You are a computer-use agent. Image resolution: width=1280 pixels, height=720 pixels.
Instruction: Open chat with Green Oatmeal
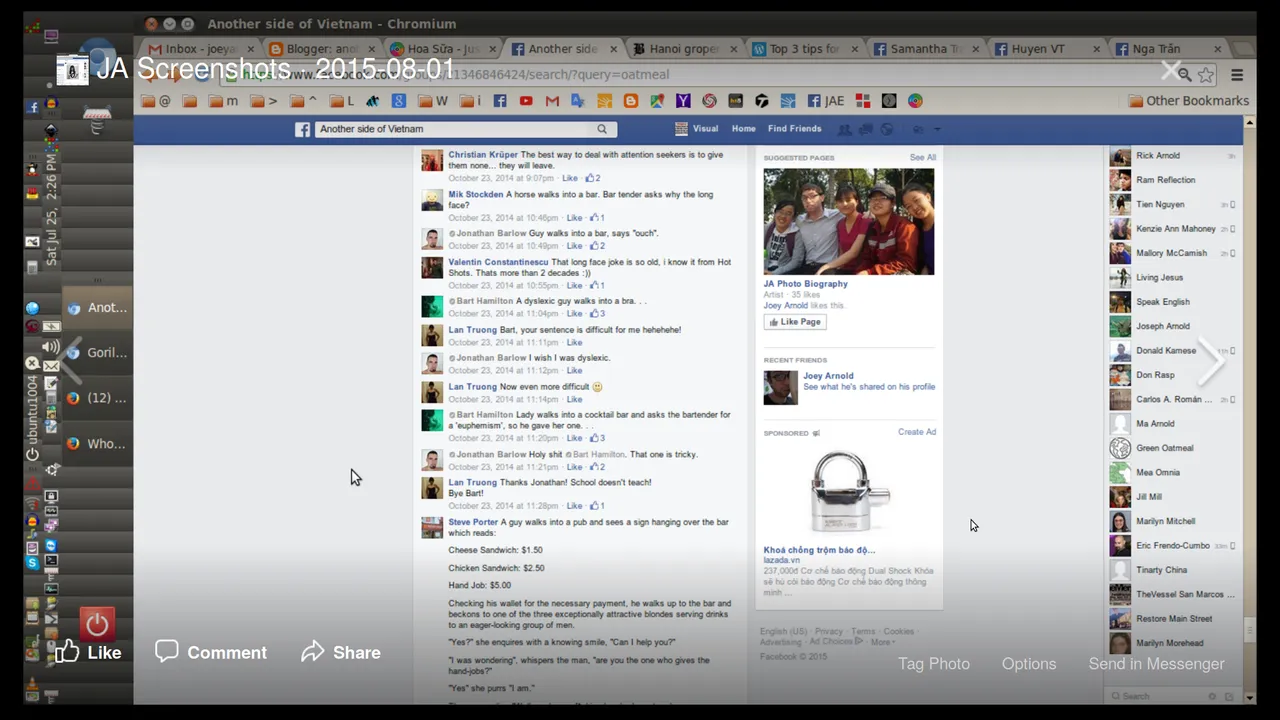click(x=1173, y=448)
